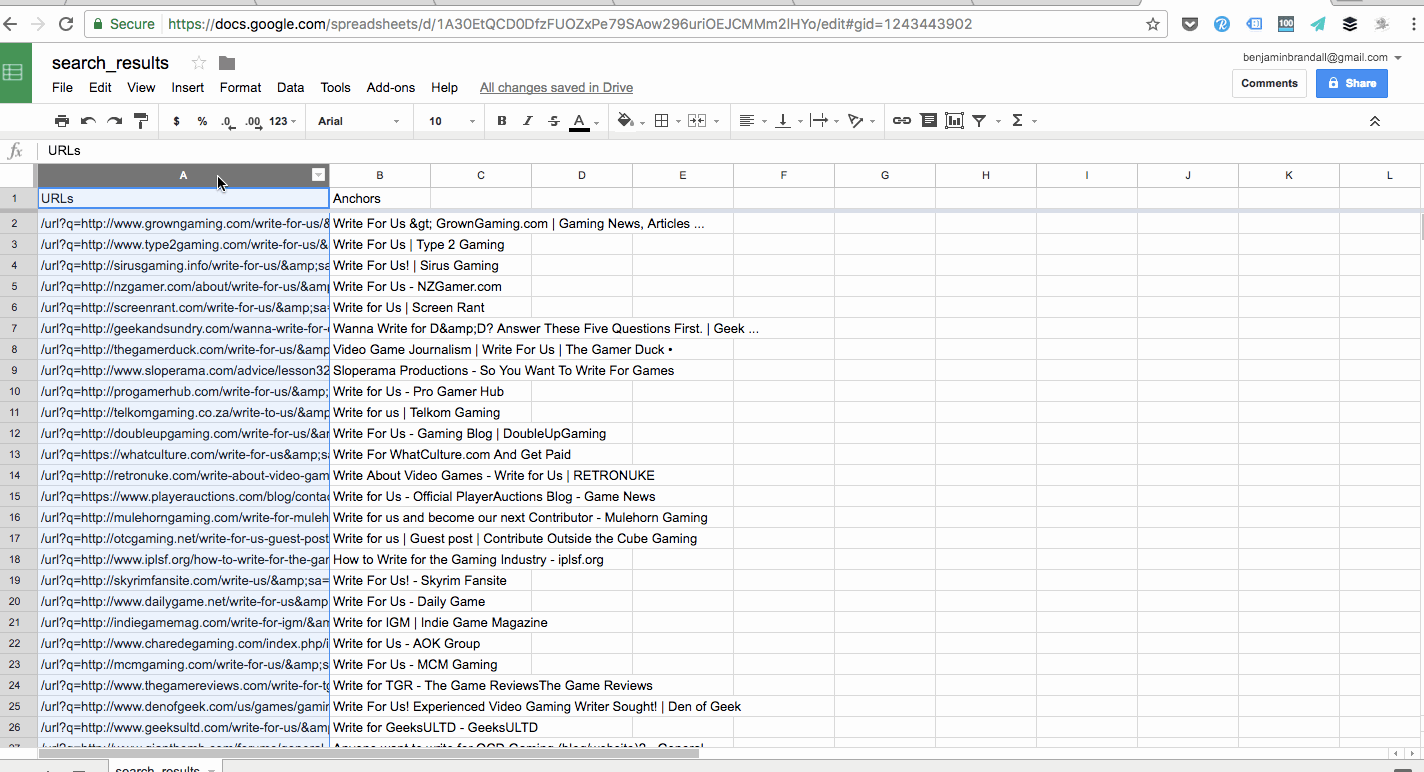This screenshot has width=1424, height=772.
Task: Click the blue Share button
Action: coord(1352,83)
